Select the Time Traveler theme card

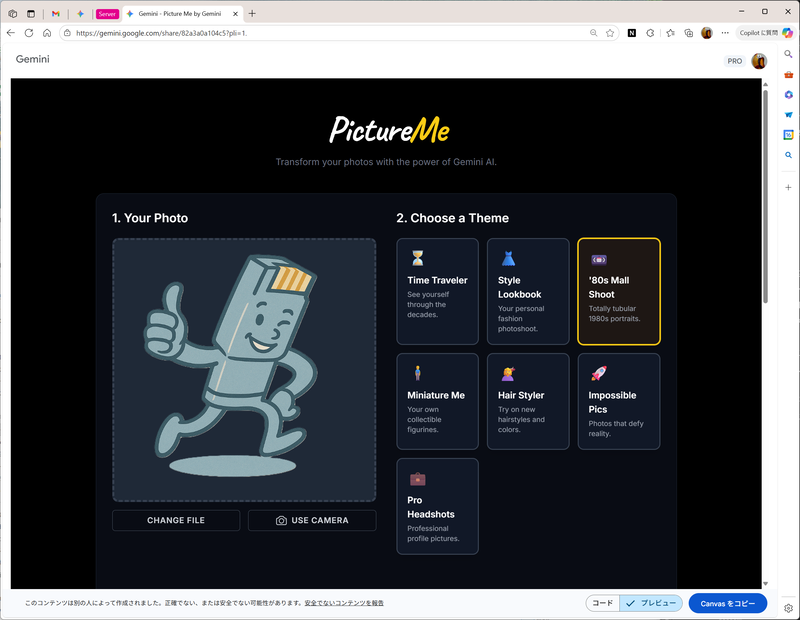click(x=438, y=291)
